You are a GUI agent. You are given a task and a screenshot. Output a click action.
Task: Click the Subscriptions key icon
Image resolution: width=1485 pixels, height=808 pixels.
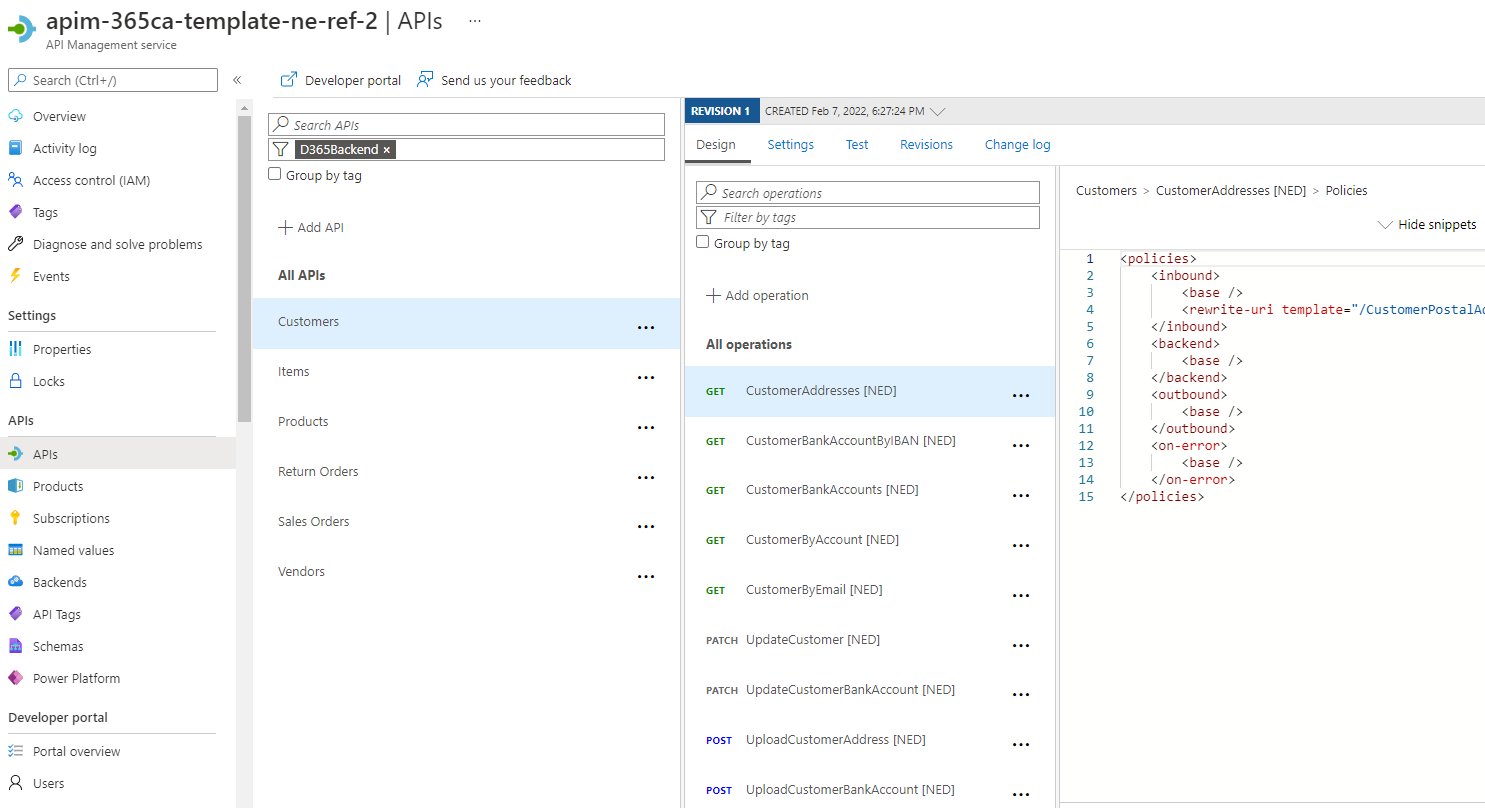click(15, 518)
